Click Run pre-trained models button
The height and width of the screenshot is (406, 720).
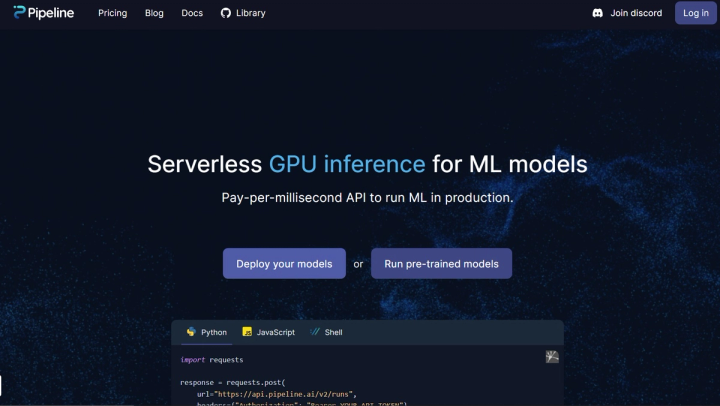tap(441, 264)
